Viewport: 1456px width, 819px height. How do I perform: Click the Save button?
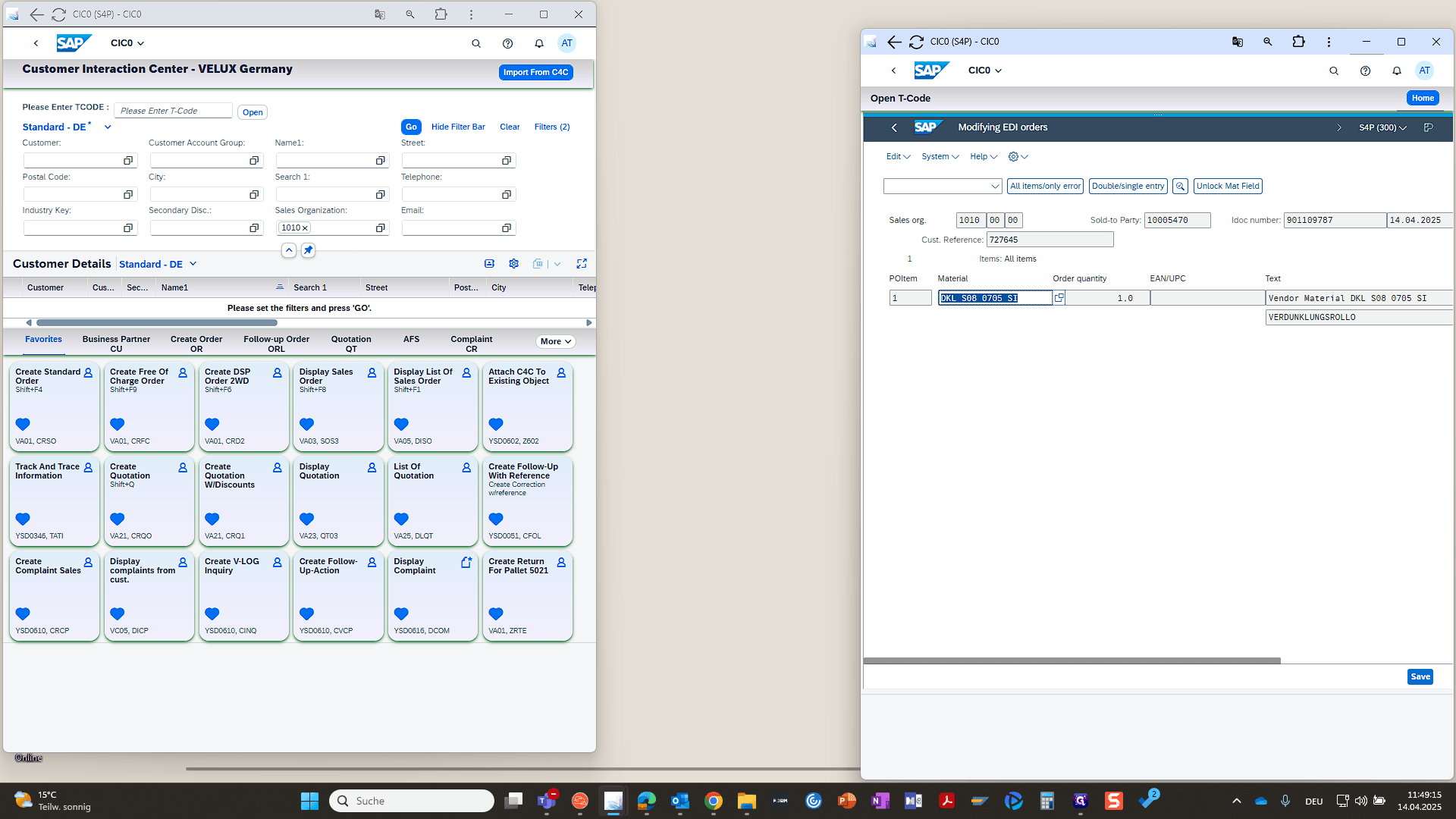click(x=1420, y=677)
